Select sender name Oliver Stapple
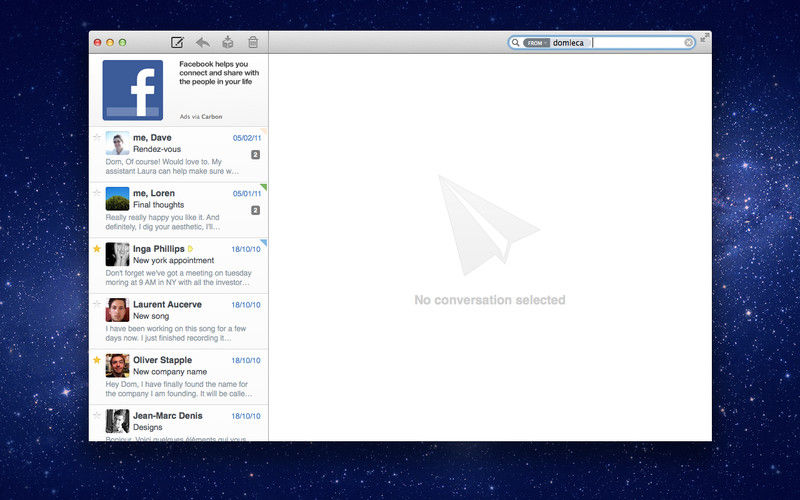800x500 pixels. pos(162,360)
